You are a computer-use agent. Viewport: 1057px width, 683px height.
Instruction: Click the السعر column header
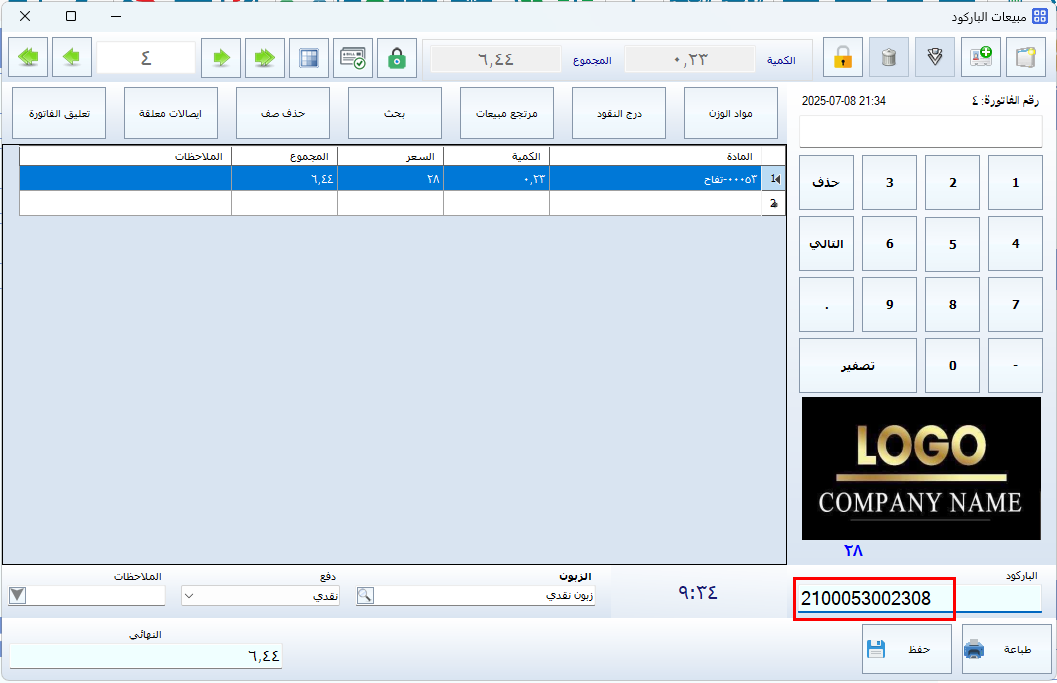(390, 156)
